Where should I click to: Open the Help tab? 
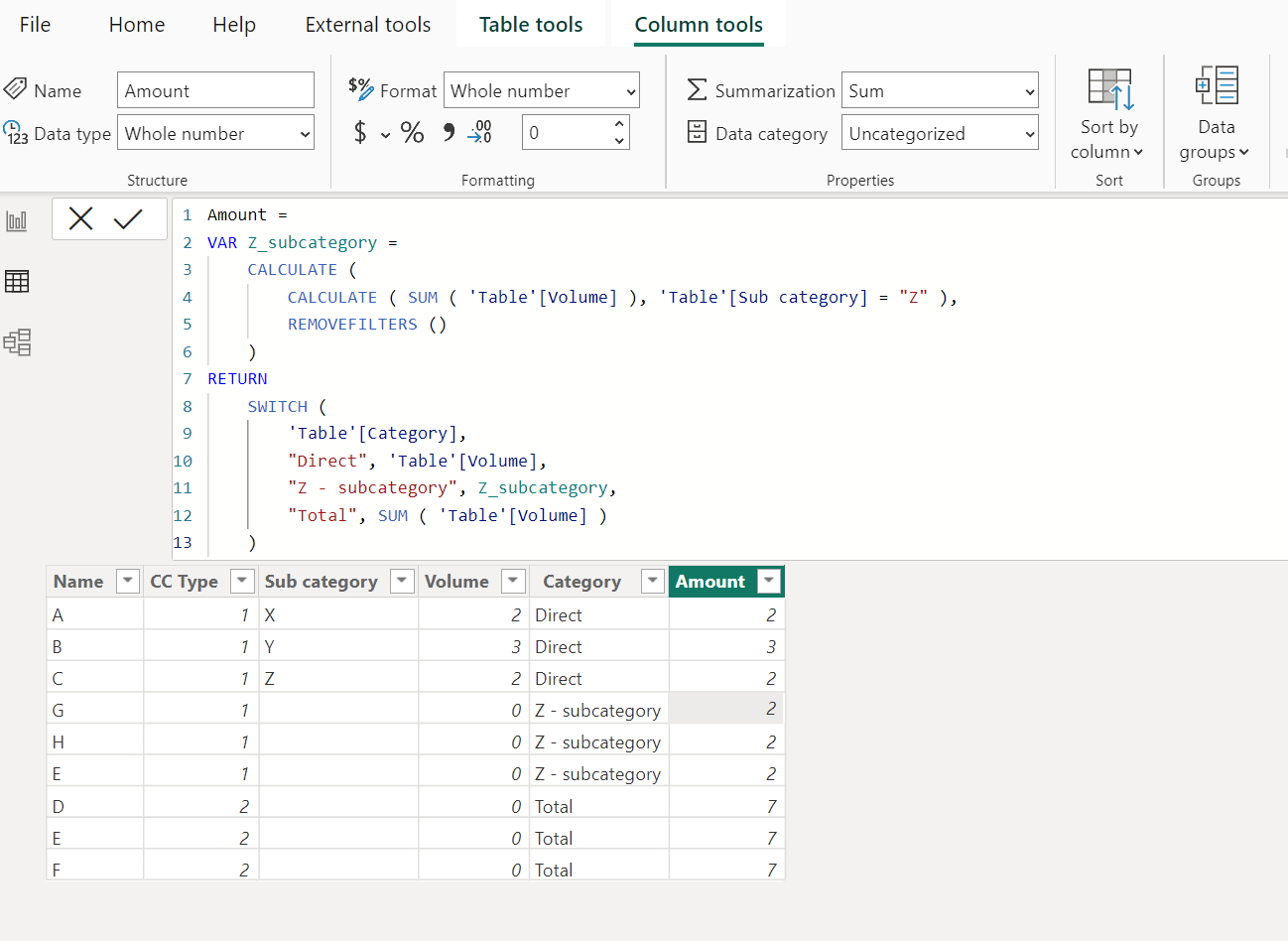[x=234, y=25]
